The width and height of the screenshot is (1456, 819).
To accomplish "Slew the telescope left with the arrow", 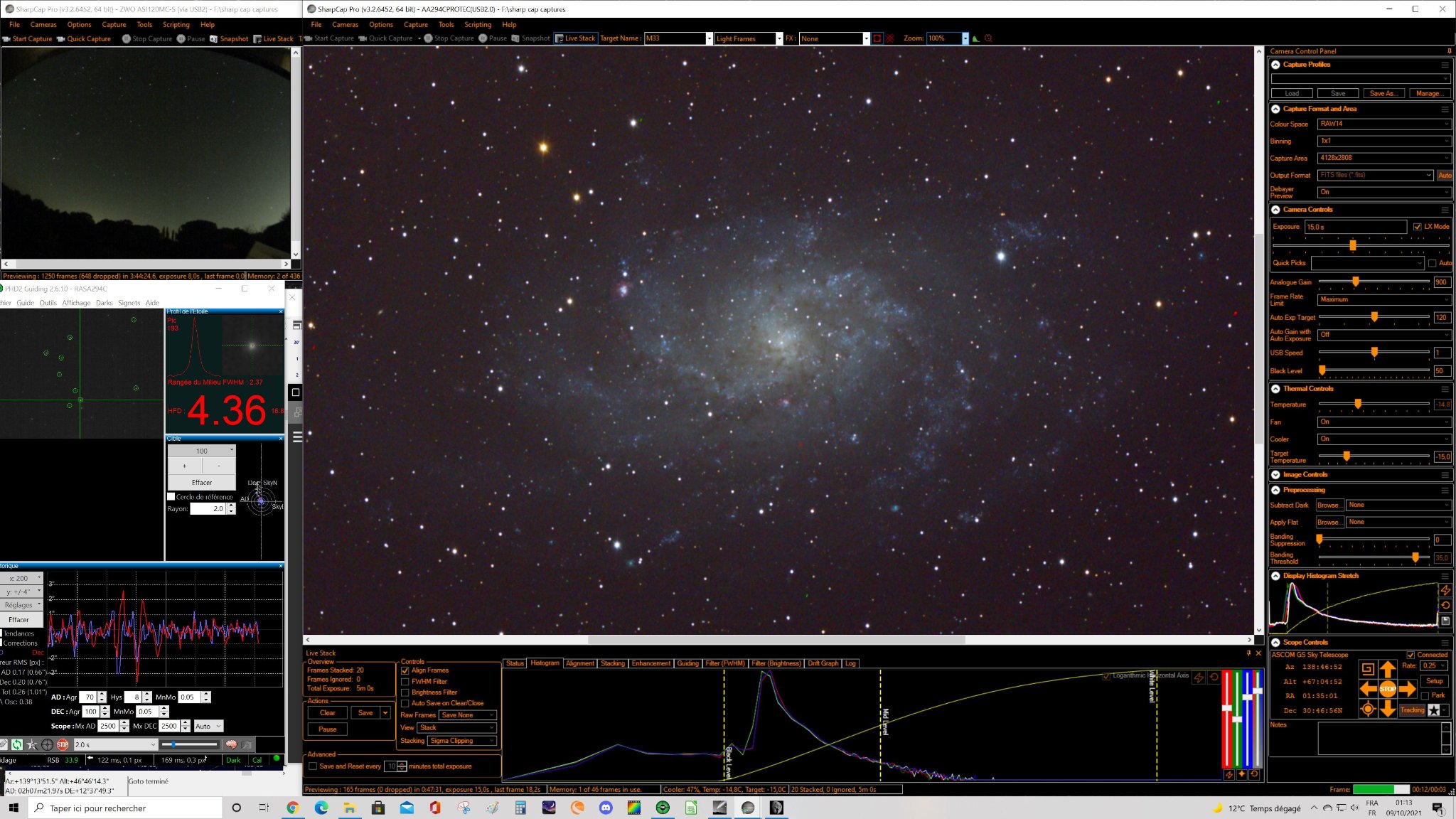I will [1368, 688].
